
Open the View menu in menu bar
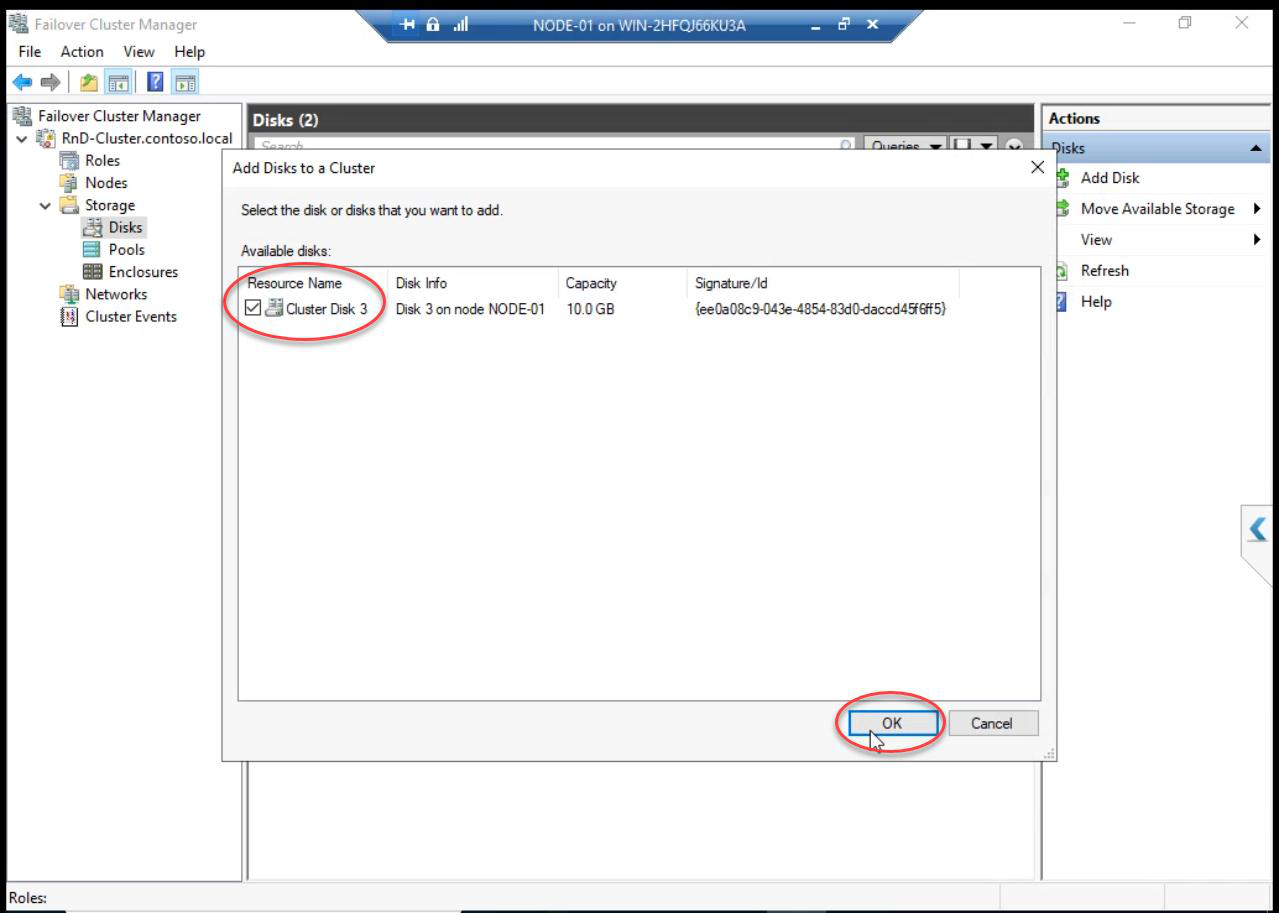pyautogui.click(x=139, y=51)
